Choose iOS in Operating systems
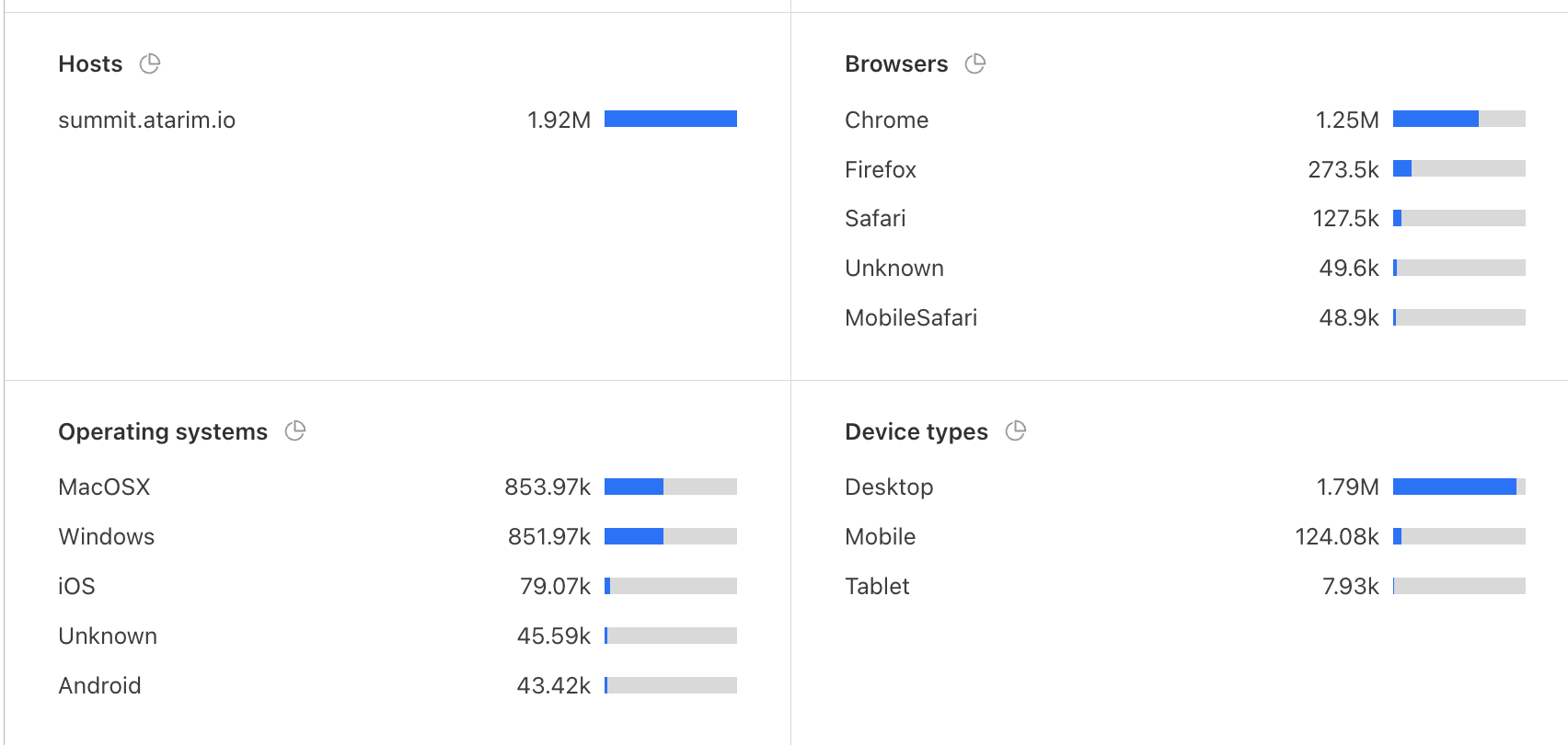 [76, 586]
